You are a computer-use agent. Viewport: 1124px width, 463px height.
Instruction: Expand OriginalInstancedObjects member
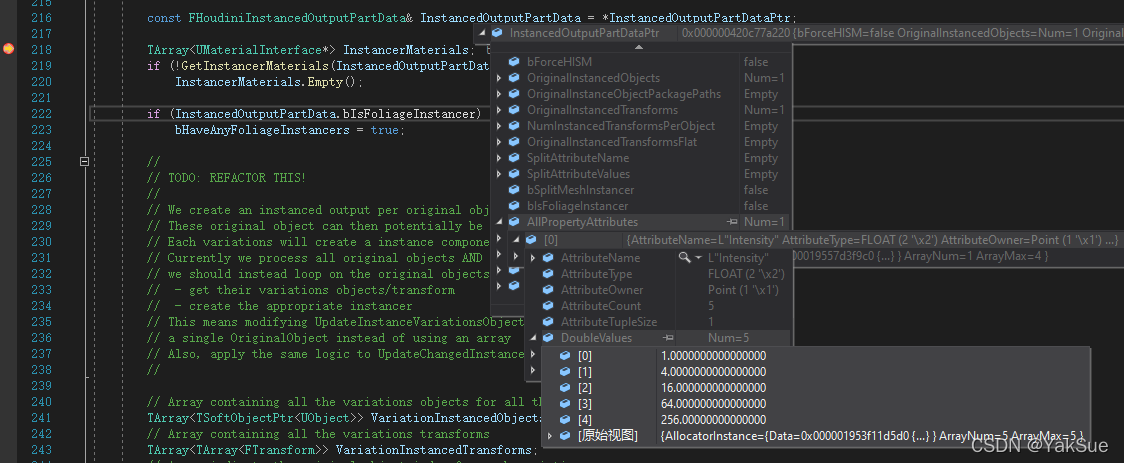click(x=499, y=78)
